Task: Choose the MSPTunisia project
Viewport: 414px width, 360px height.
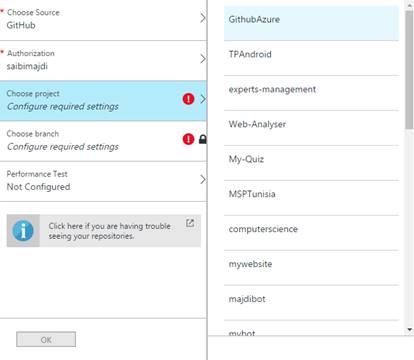Action: click(x=311, y=198)
